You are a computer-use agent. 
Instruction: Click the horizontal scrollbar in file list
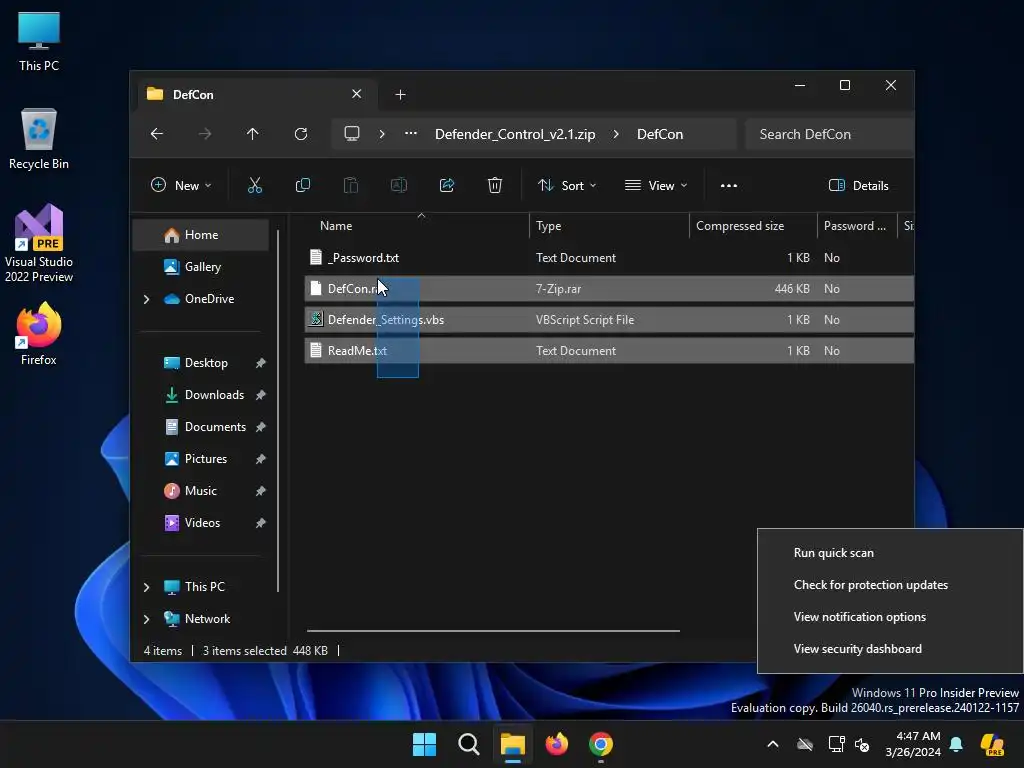click(x=493, y=631)
